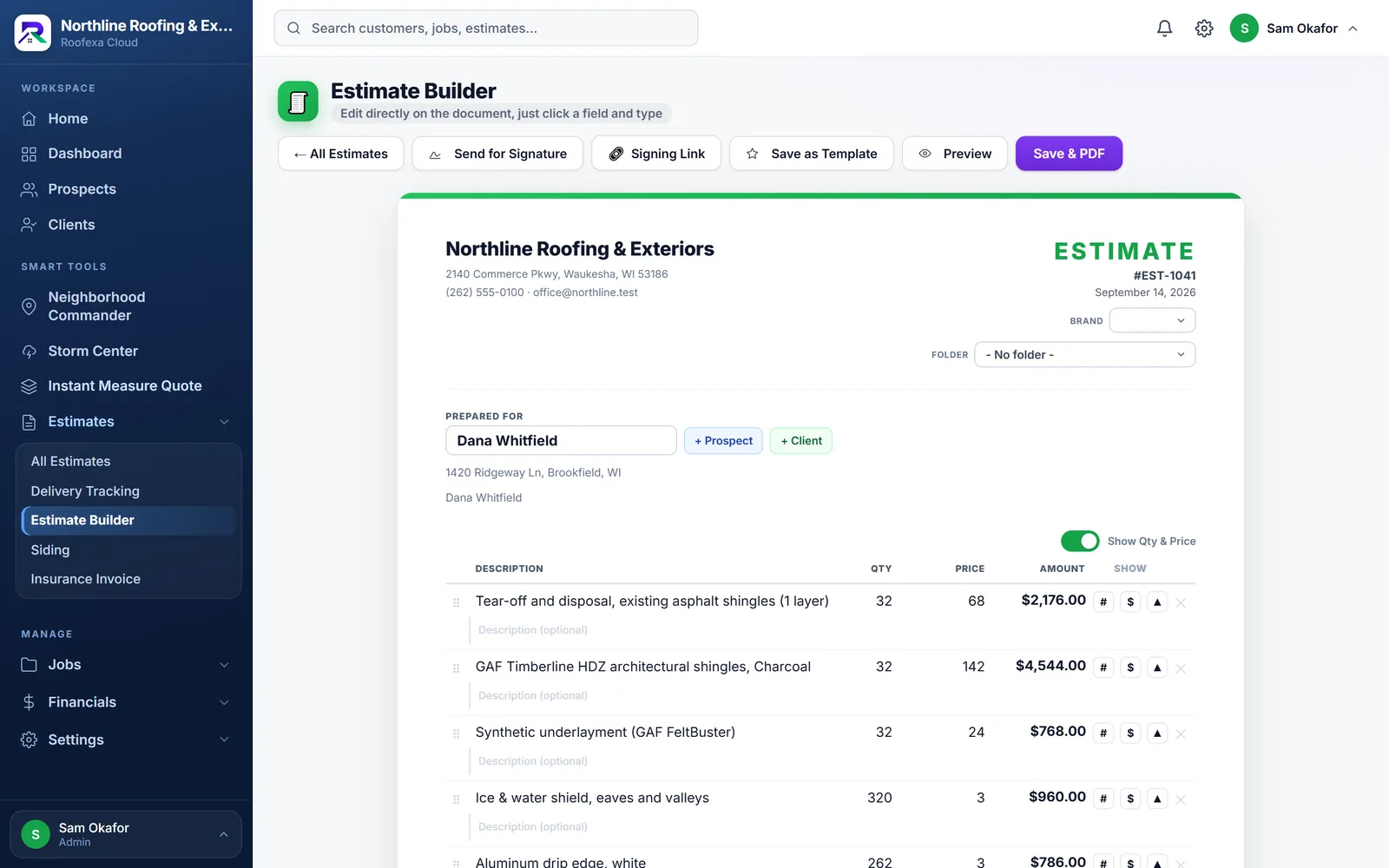Screen dimensions: 1389x868
Task: Delete the Ice & water shield line item
Action: pos(1181,799)
